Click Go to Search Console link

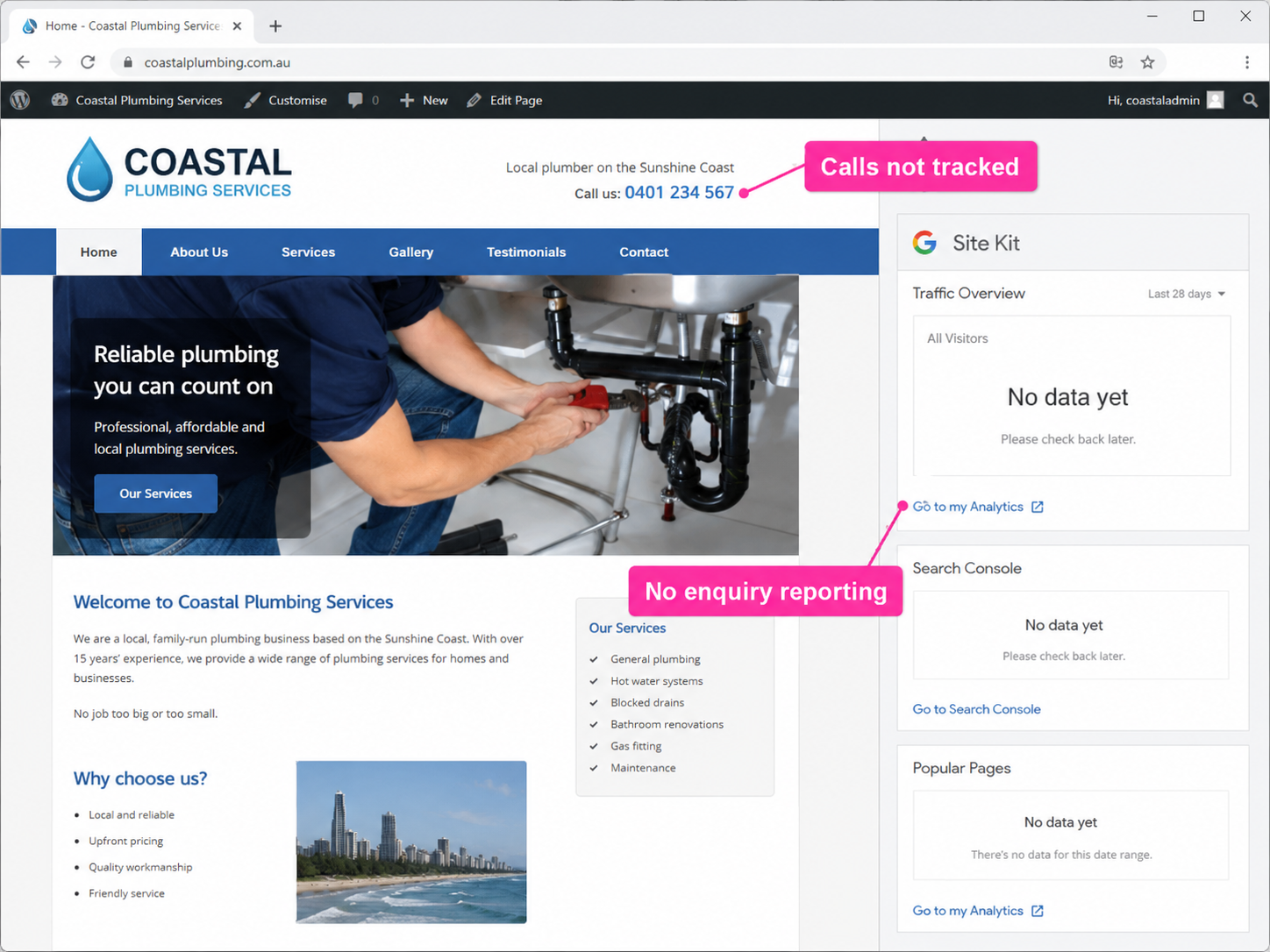[977, 709]
